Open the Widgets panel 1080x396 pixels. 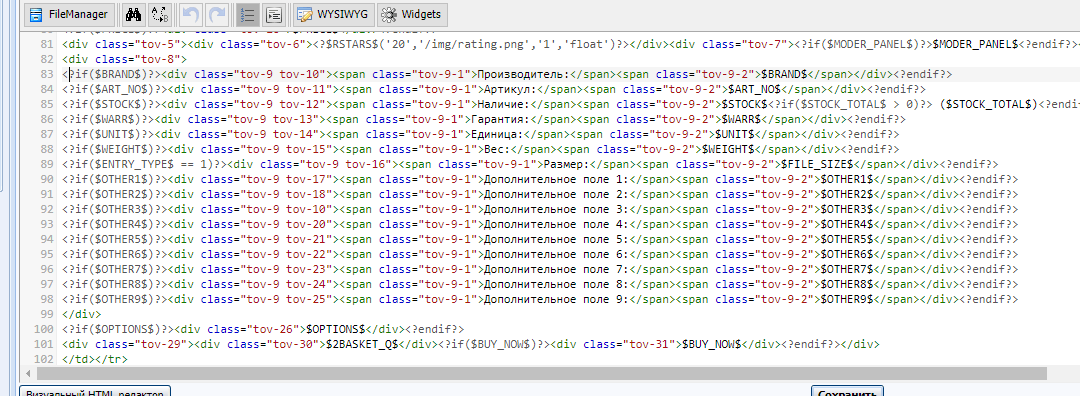point(413,14)
